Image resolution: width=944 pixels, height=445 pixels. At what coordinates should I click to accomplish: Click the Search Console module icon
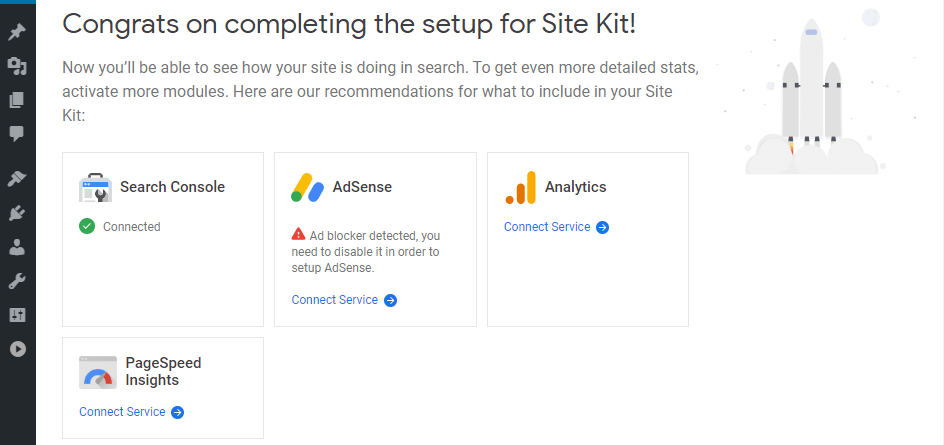[96, 187]
